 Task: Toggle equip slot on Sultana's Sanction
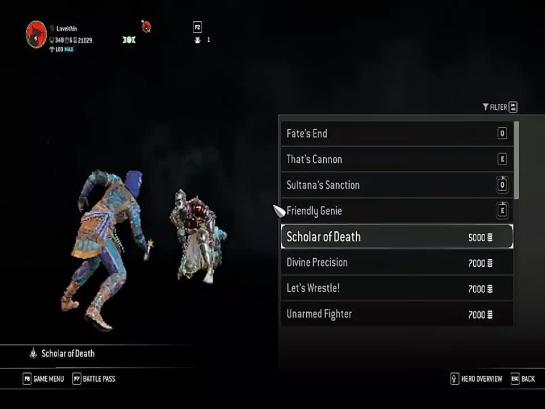click(502, 185)
